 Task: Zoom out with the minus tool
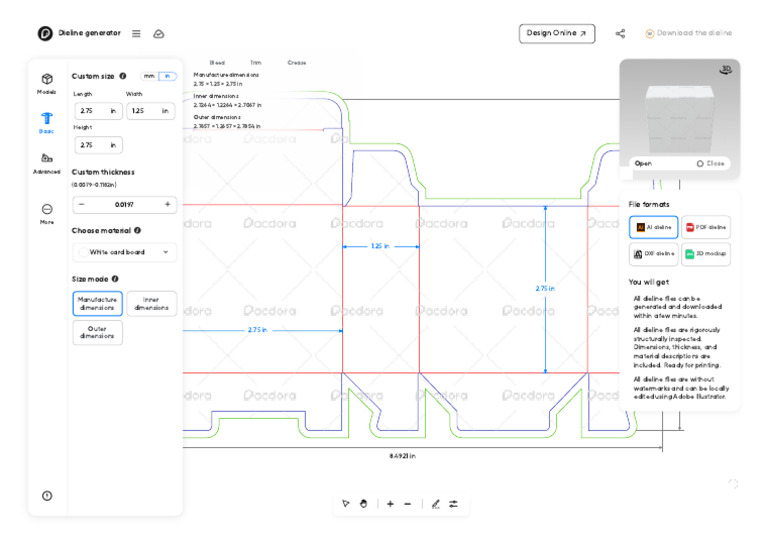408,503
